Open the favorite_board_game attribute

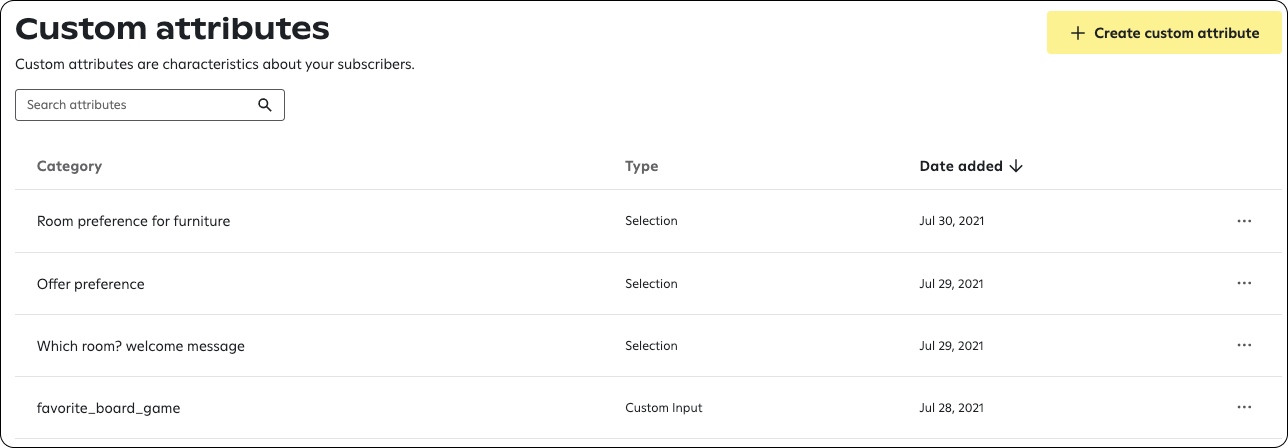[108, 408]
